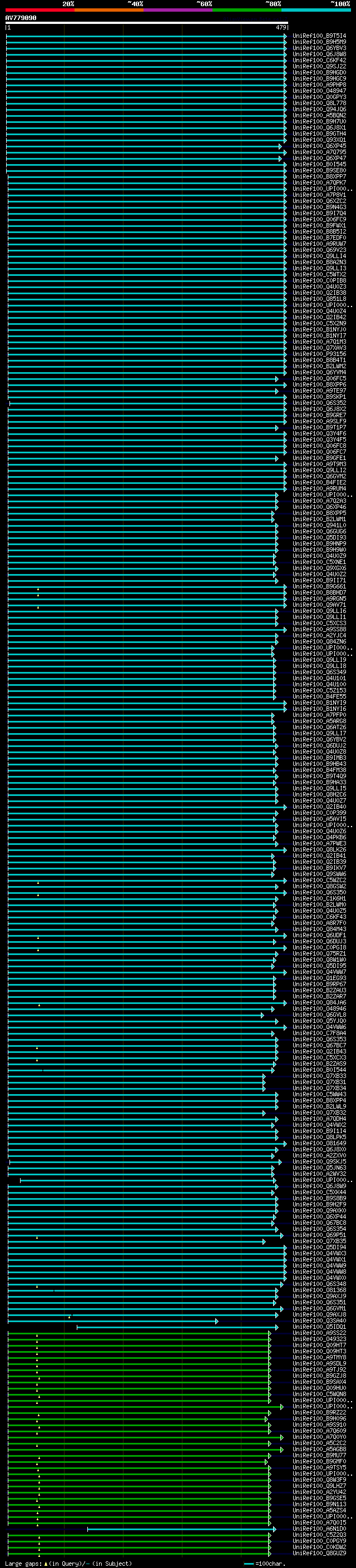This screenshot has width=356, height=1568.
Task: Select hit UniRef100_A7Q0Y0
Action: 319,1437
